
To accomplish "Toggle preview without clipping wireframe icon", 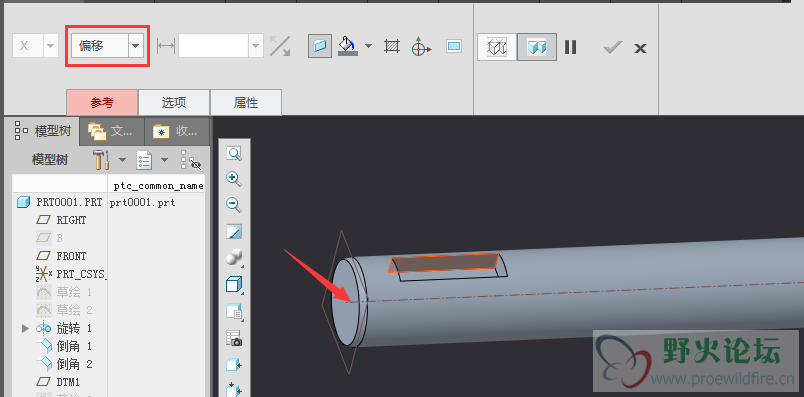I will 497,47.
